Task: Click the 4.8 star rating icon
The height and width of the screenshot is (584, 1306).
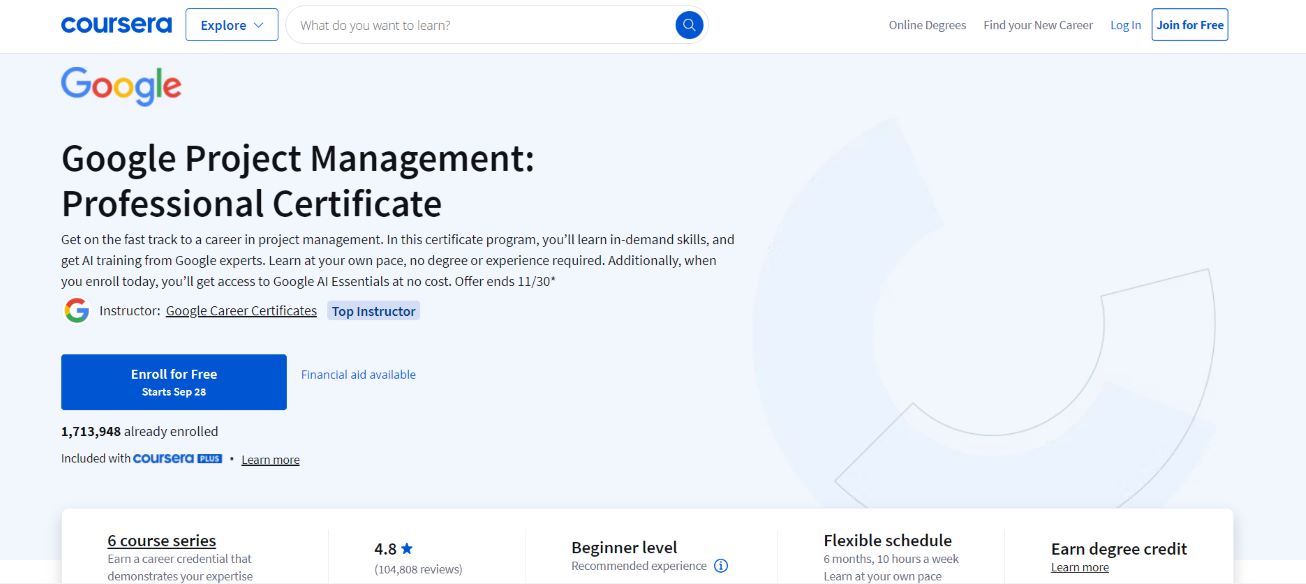Action: coord(407,549)
